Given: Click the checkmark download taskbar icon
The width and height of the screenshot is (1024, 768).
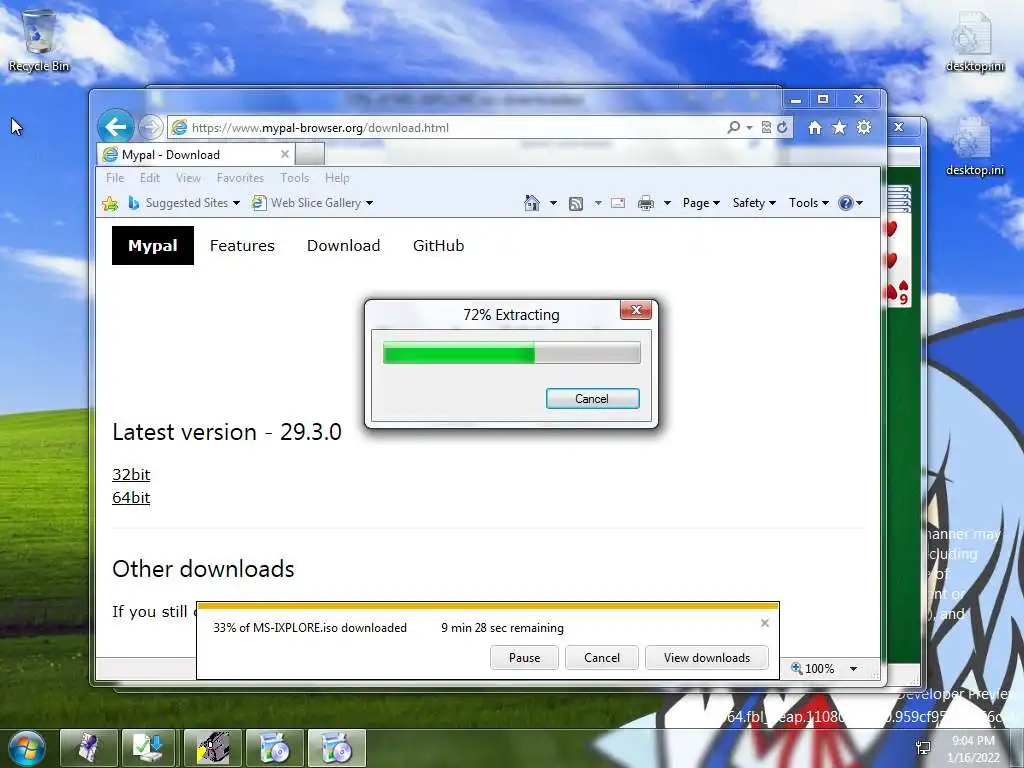Looking at the screenshot, I should 150,748.
